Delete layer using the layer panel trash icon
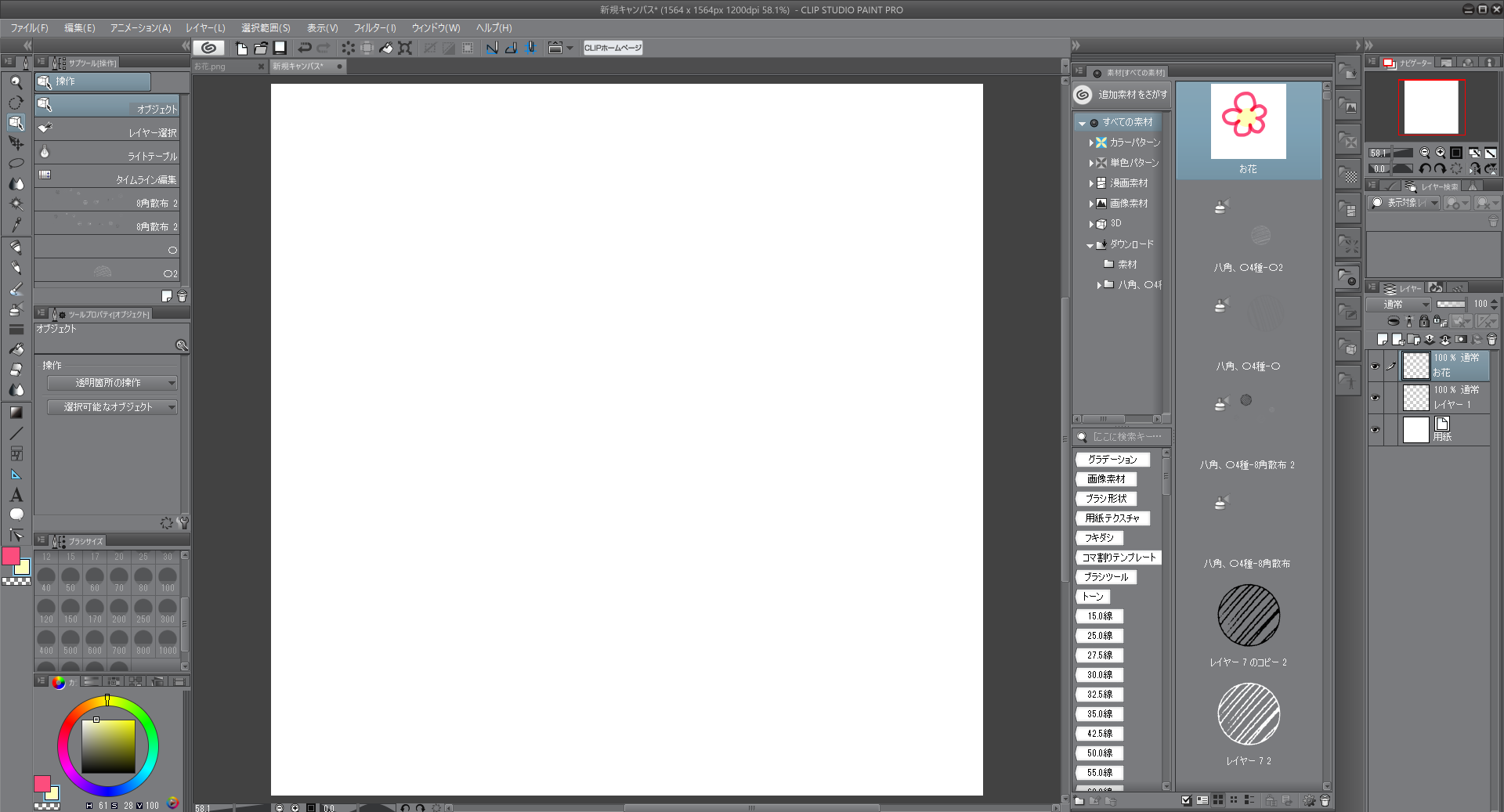The height and width of the screenshot is (812, 1504). coord(1491,340)
